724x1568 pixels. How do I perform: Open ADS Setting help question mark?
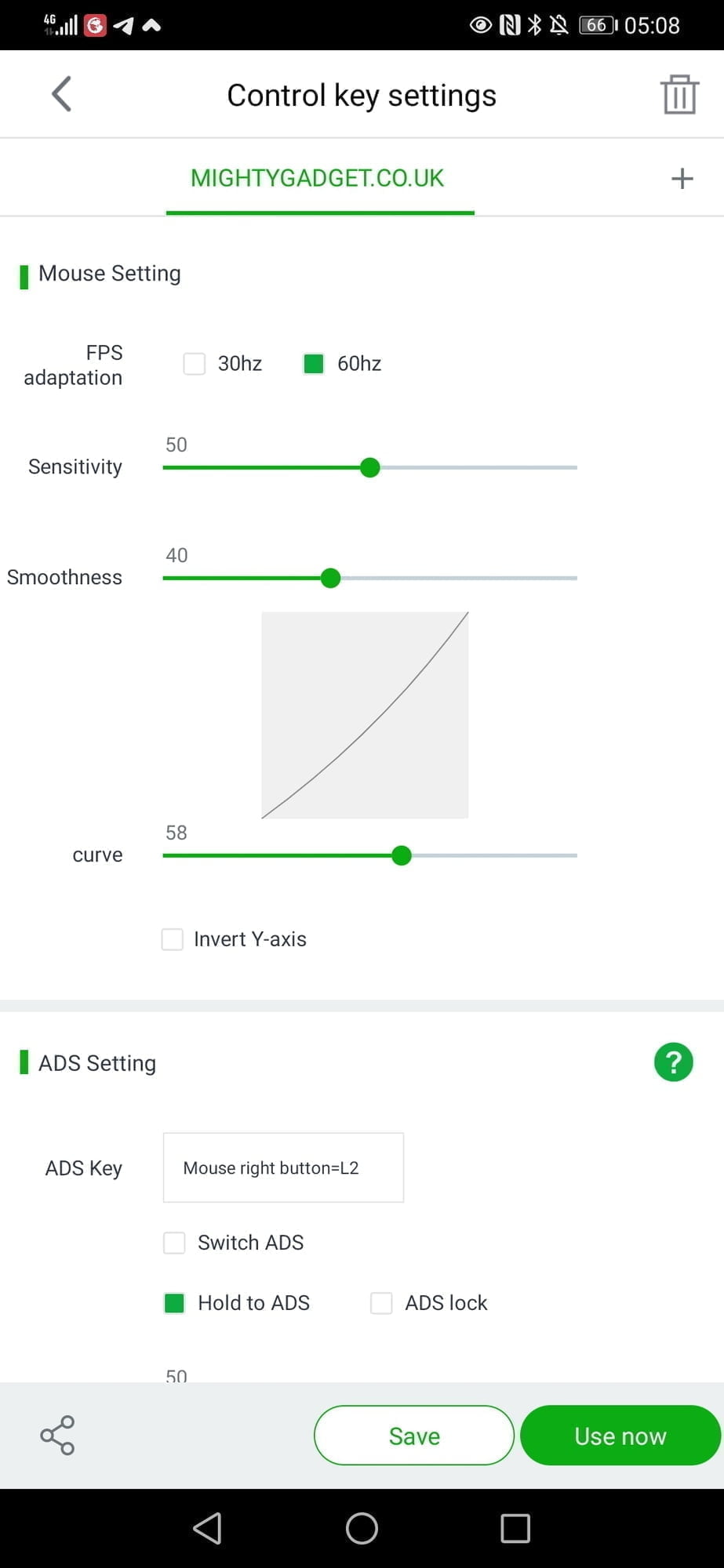(x=673, y=1062)
